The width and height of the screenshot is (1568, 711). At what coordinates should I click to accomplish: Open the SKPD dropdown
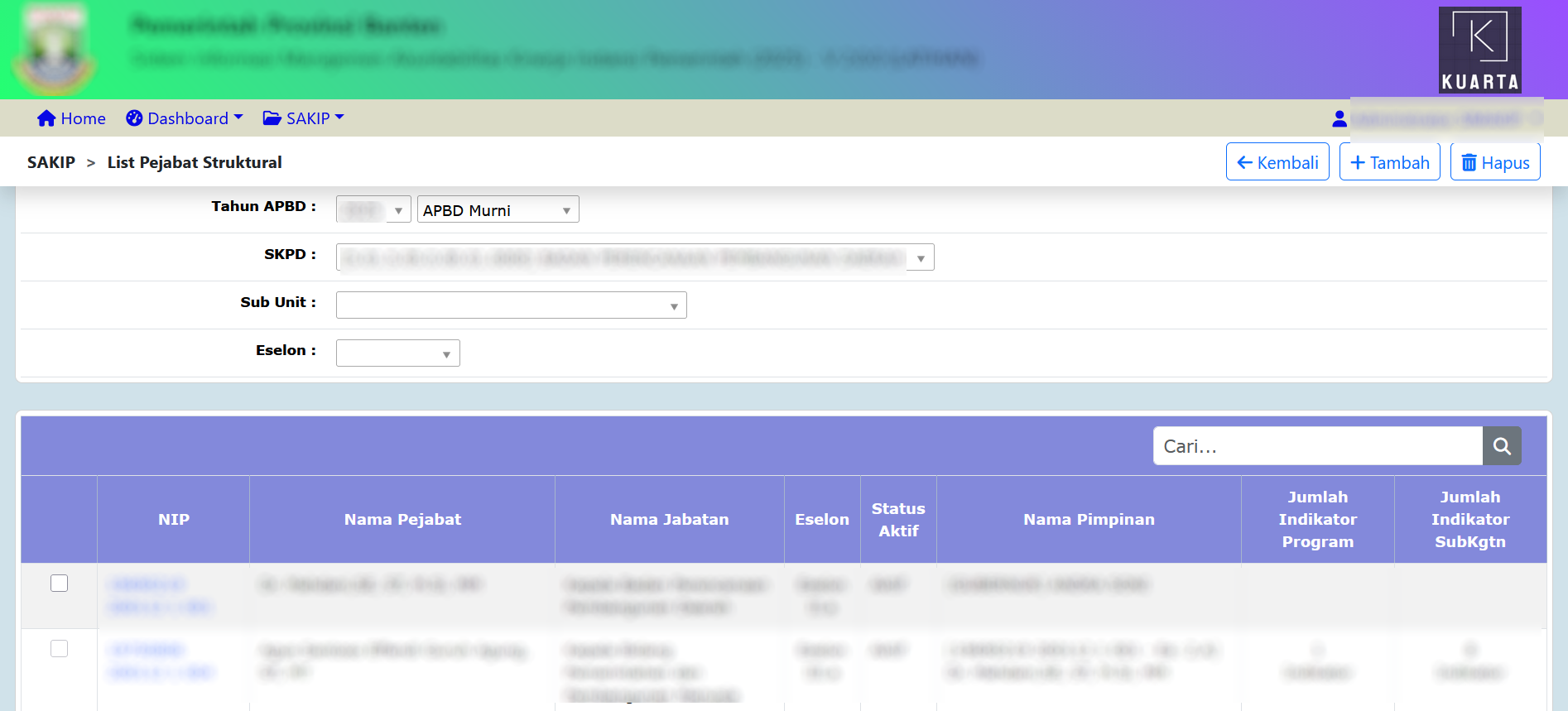pyautogui.click(x=635, y=257)
